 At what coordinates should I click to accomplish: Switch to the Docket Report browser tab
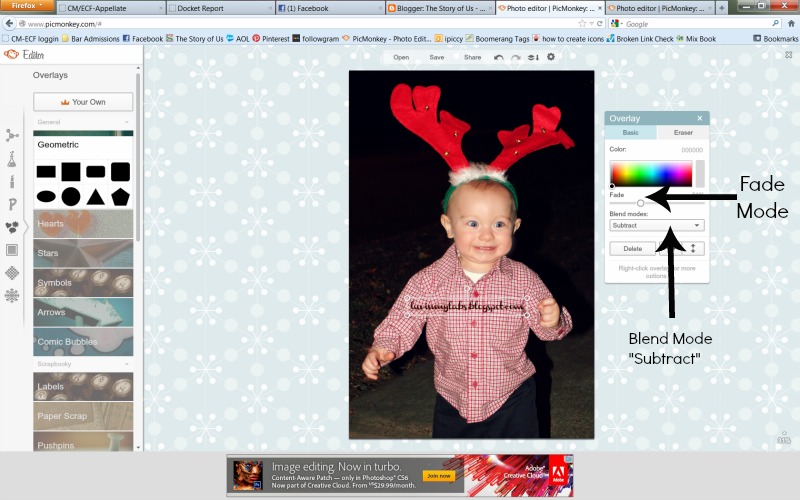[220, 8]
